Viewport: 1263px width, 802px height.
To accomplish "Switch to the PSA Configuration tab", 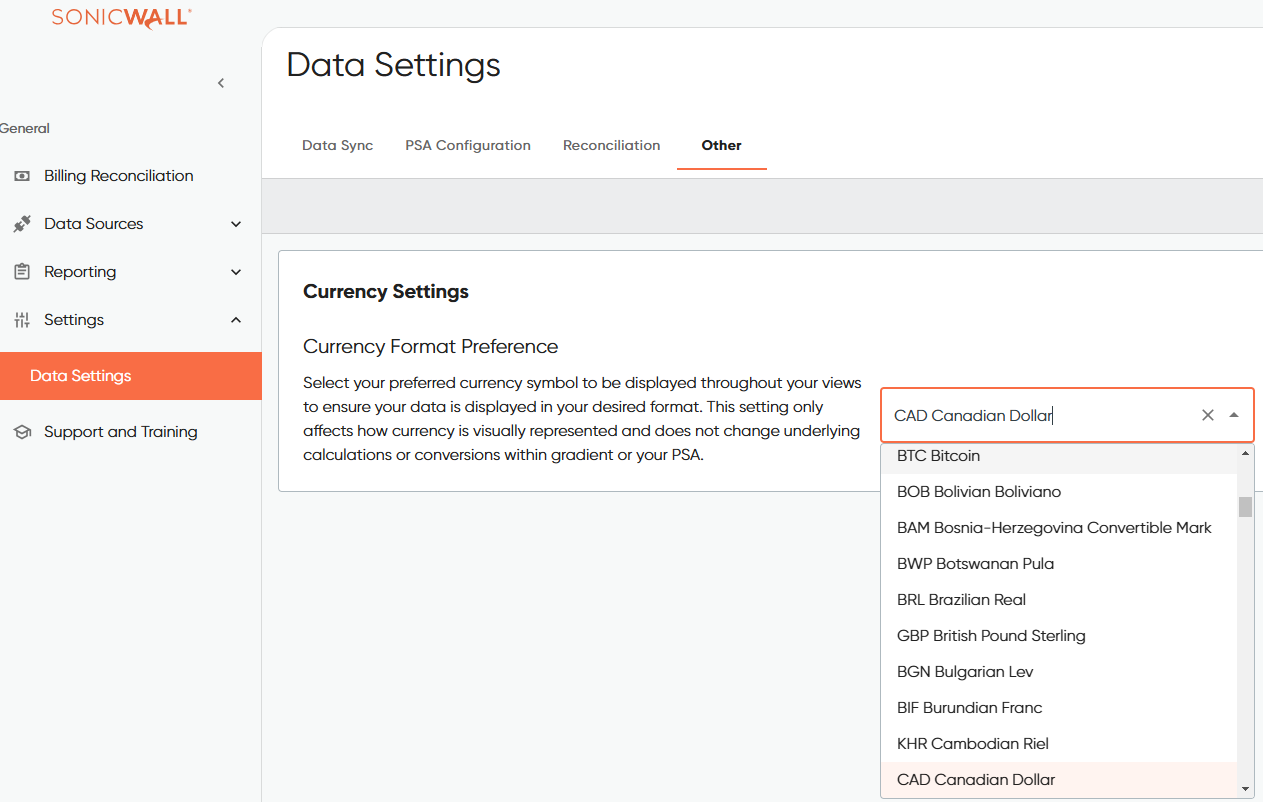I will [468, 145].
